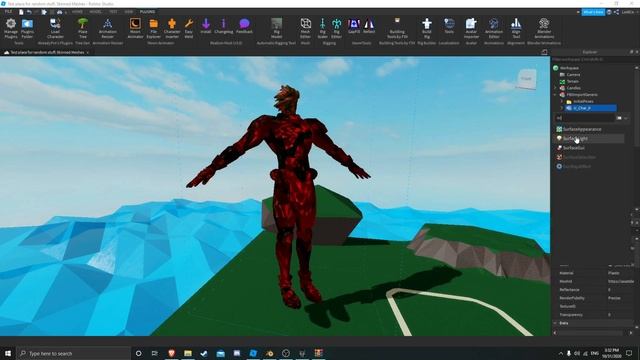
Task: Select the GapFill tool
Action: coord(354,26)
